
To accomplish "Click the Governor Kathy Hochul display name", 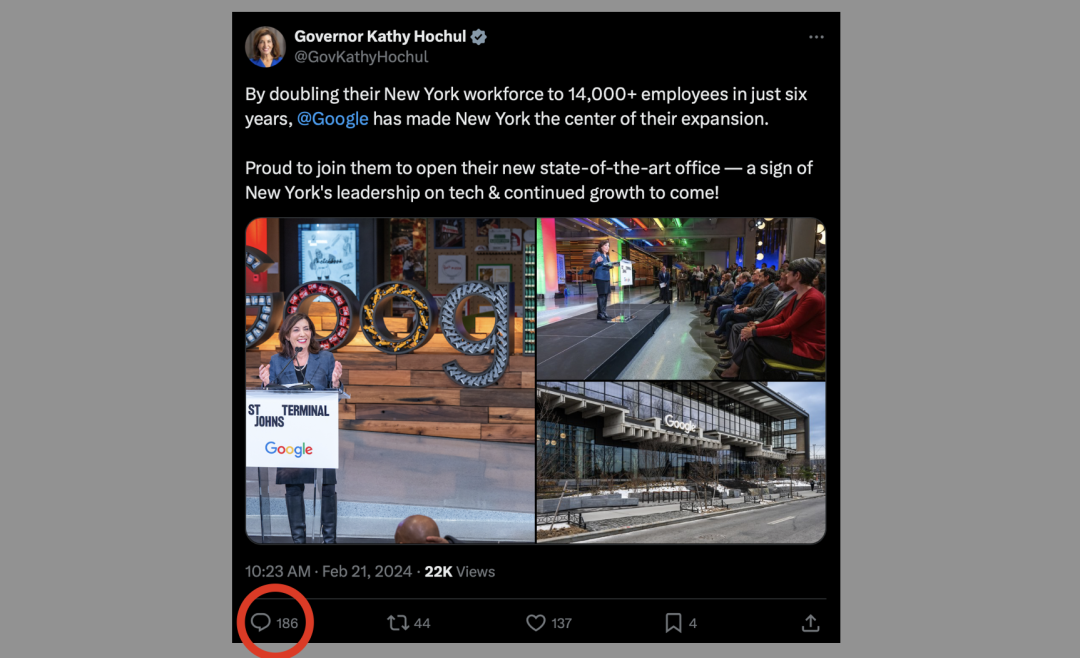I will pyautogui.click(x=380, y=37).
